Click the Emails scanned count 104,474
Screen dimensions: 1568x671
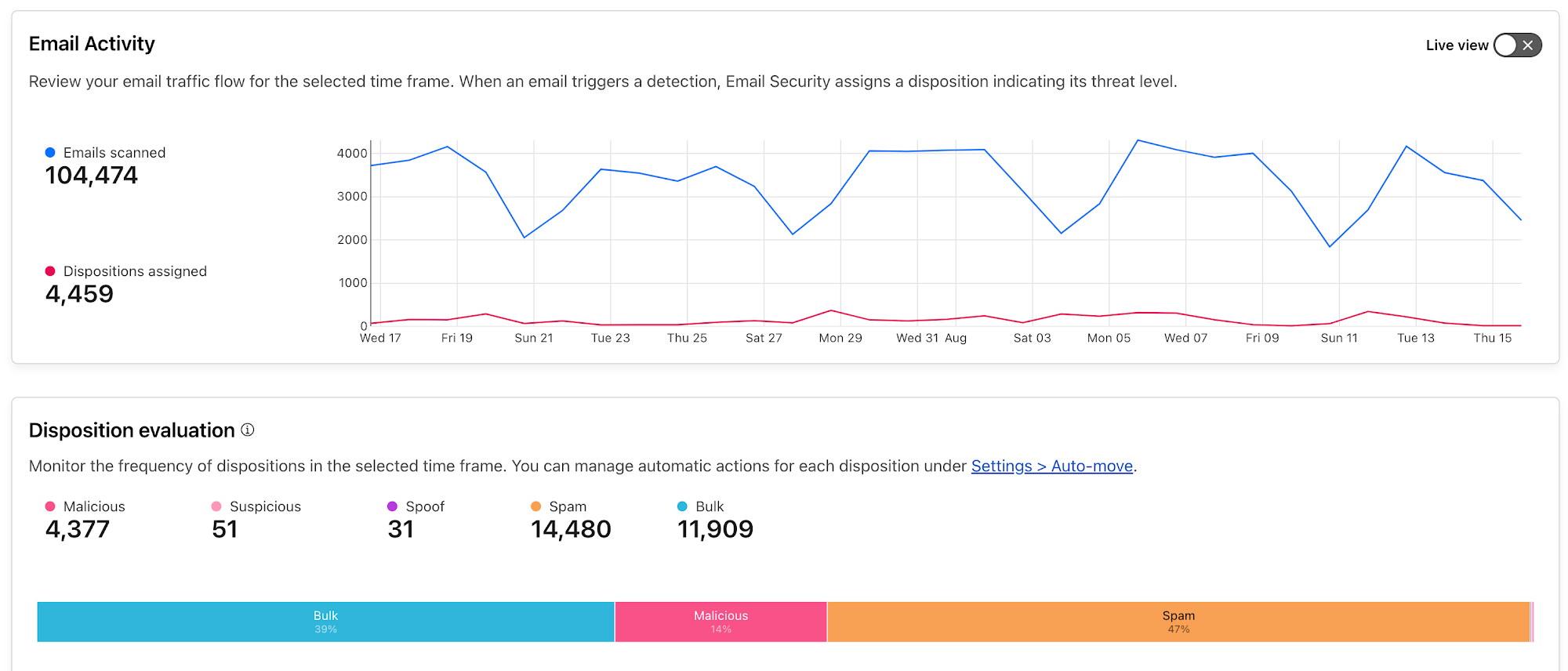(92, 176)
